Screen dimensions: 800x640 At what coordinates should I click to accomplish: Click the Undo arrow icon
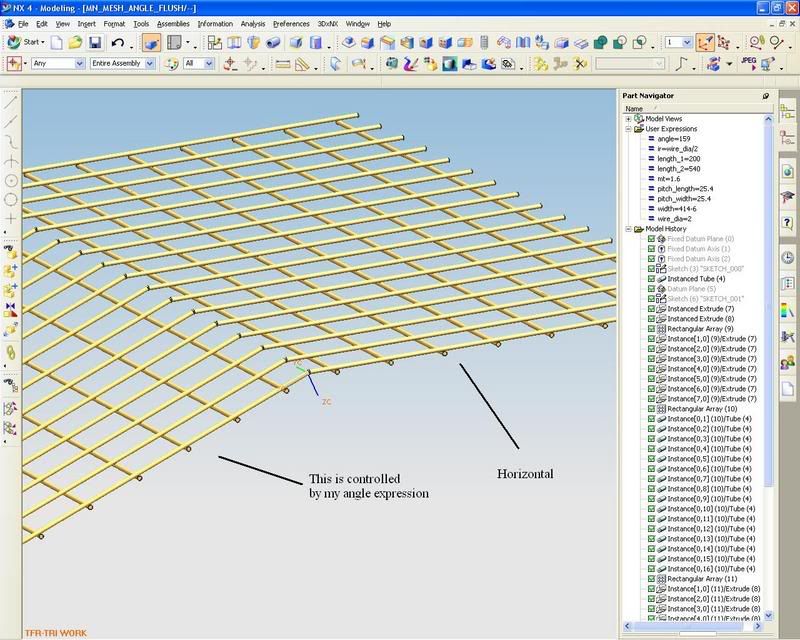118,43
